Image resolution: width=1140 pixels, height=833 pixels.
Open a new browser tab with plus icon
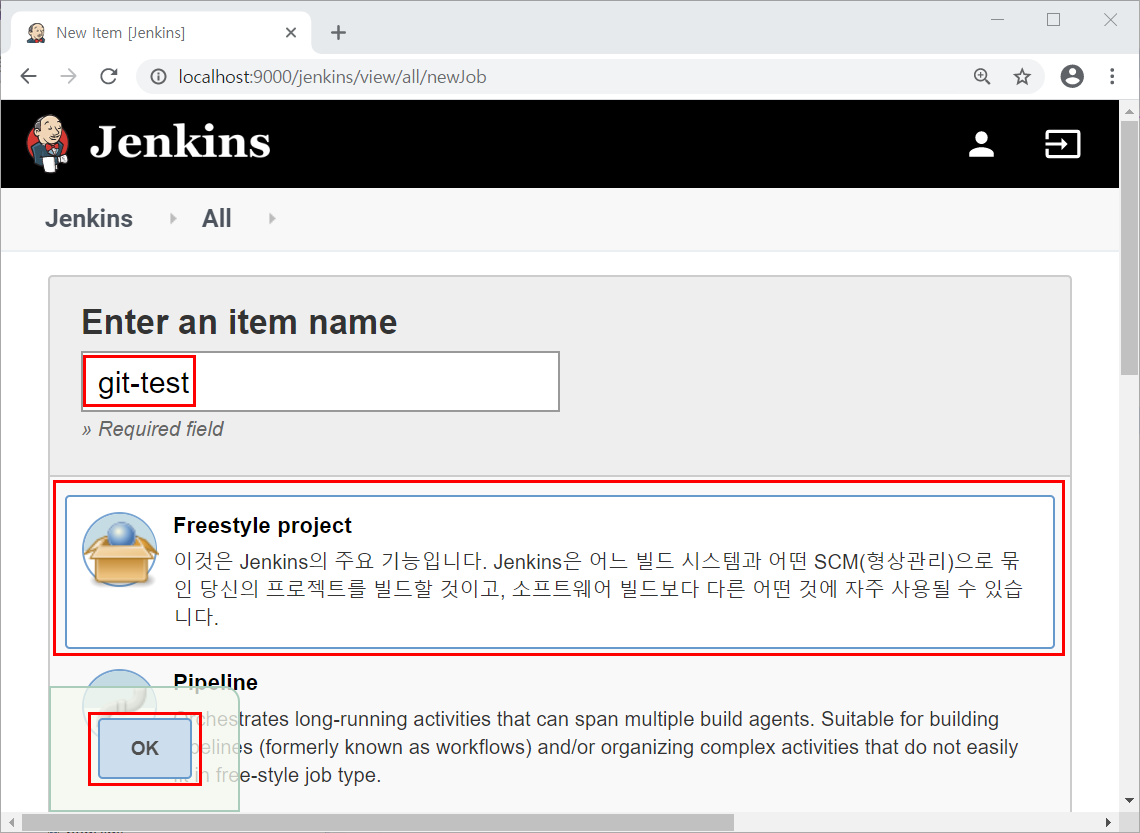click(338, 33)
